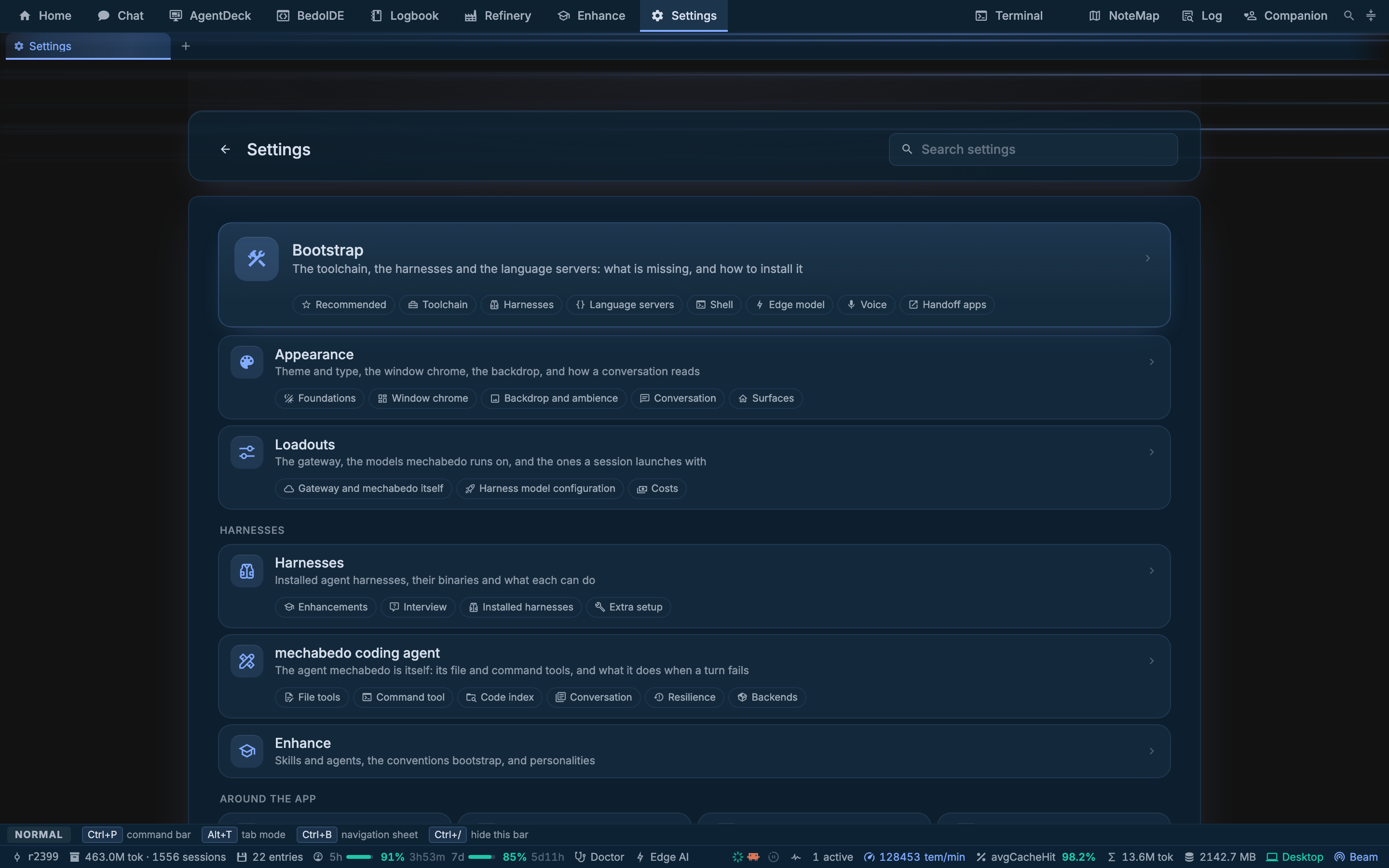
Task: Click the Harnesses vest icon
Action: coord(247,570)
